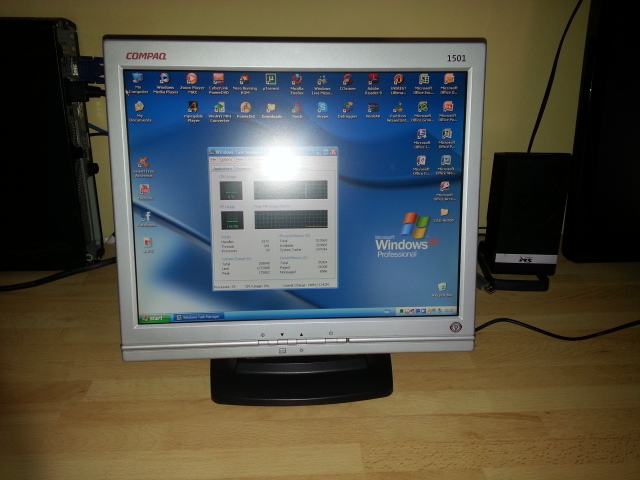Click the CPU Usage History graph

(x=291, y=190)
